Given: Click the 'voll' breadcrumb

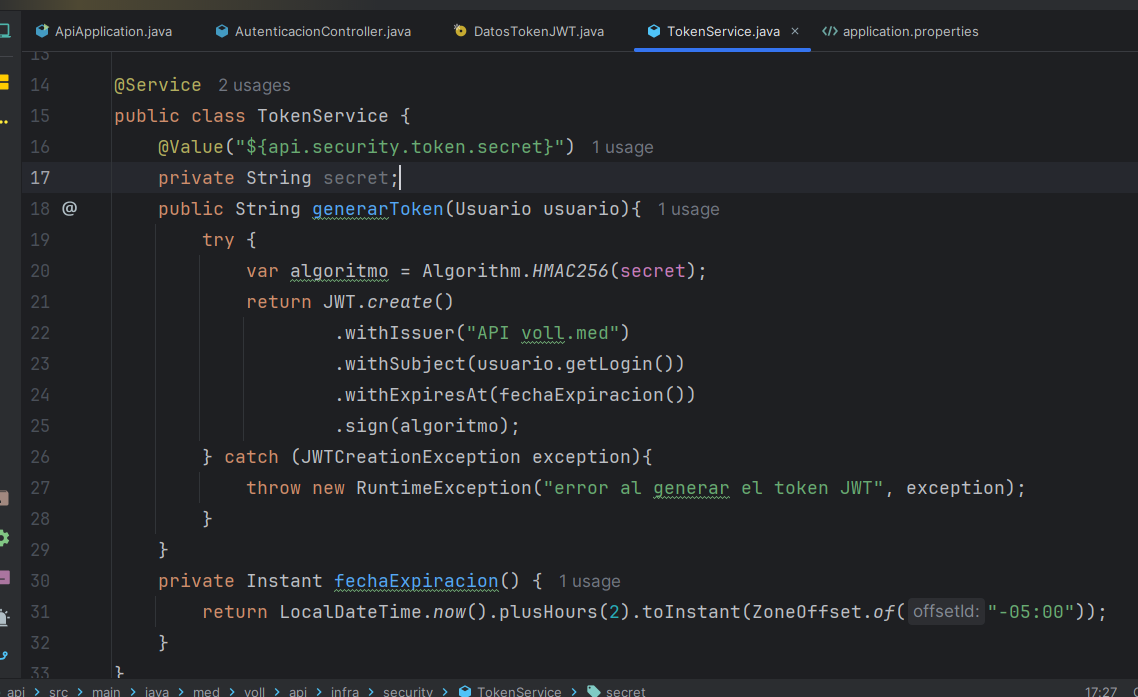Looking at the screenshot, I should pyautogui.click(x=254, y=691).
